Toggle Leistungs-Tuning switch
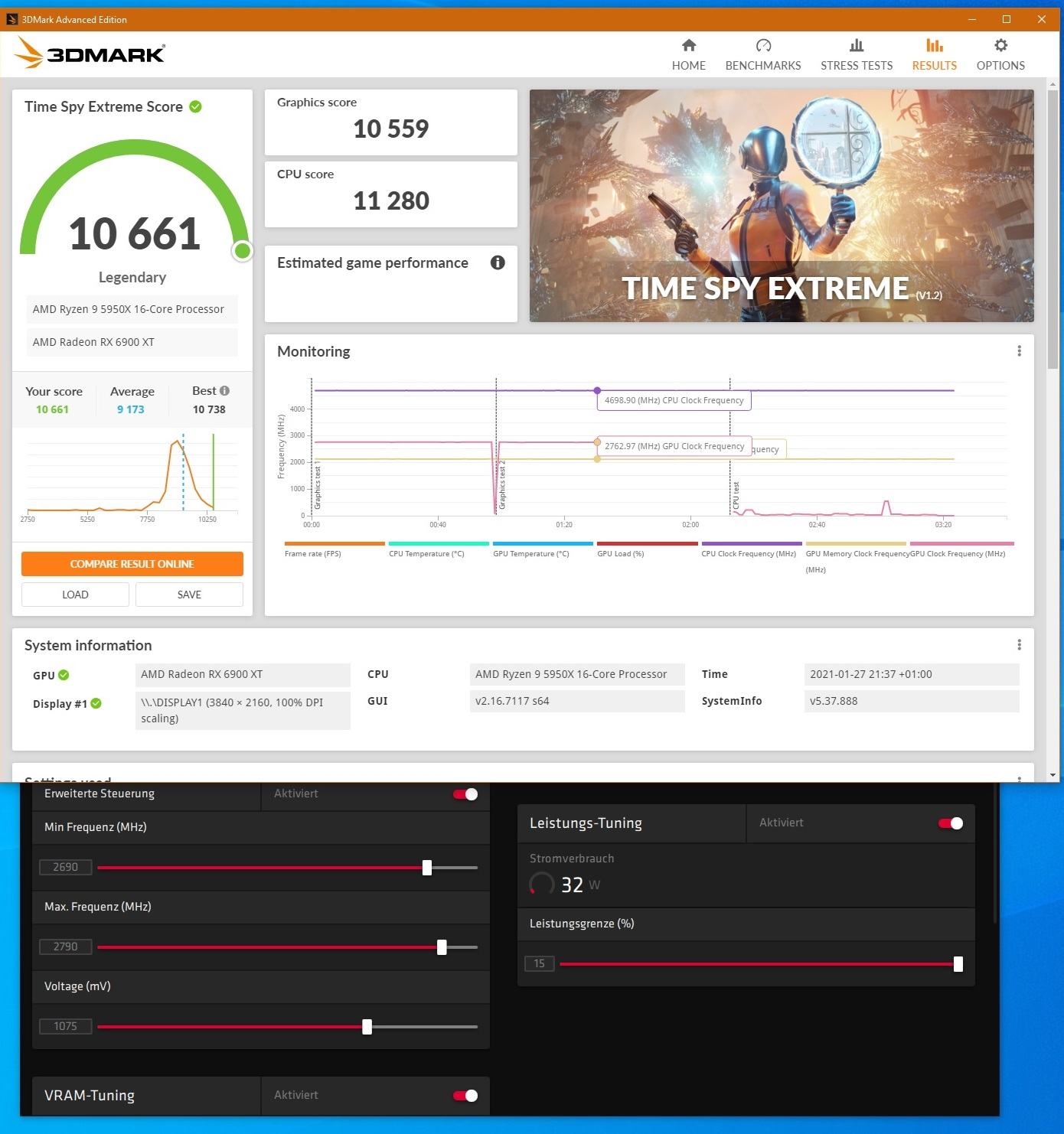This screenshot has width=1064, height=1134. coord(951,823)
